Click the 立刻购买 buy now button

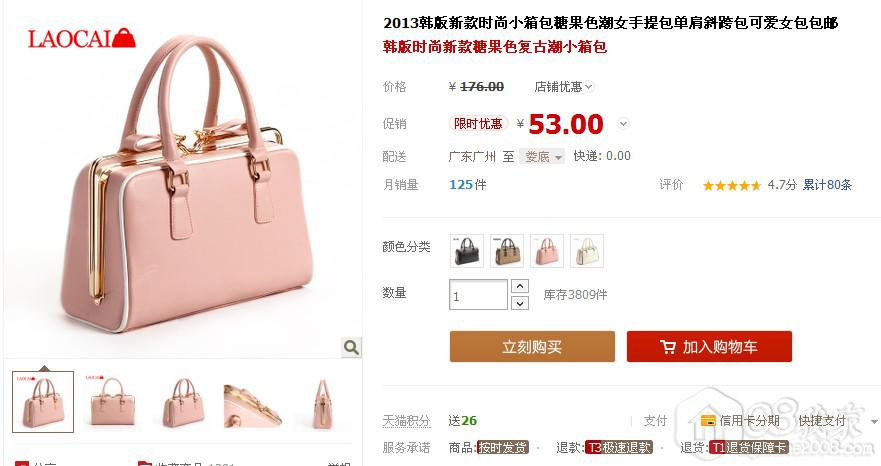point(532,346)
